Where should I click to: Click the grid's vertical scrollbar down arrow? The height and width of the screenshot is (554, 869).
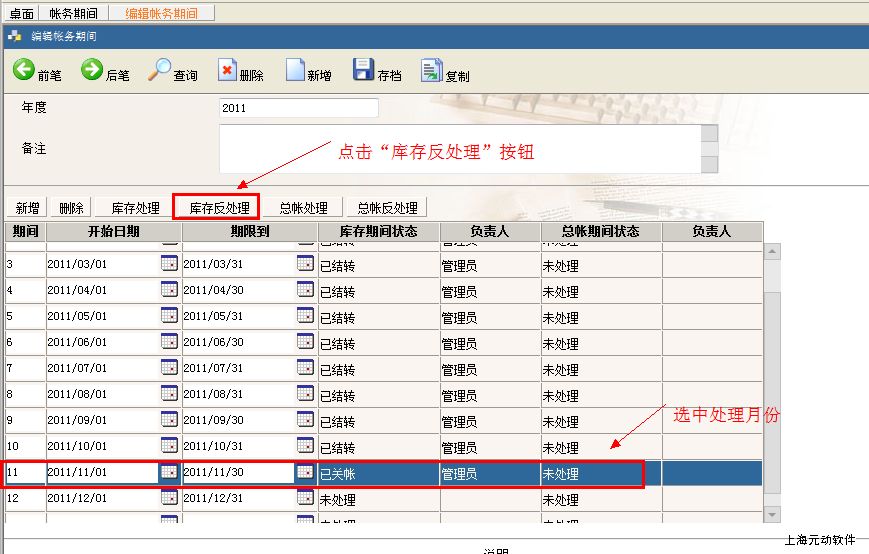pyautogui.click(x=772, y=514)
